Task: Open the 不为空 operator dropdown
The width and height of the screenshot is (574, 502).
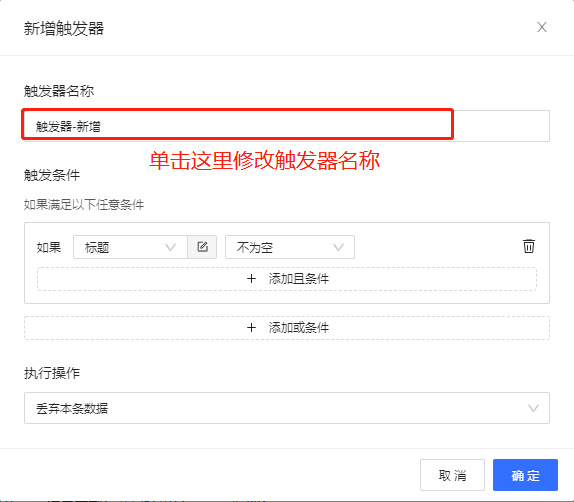Action: coord(290,247)
